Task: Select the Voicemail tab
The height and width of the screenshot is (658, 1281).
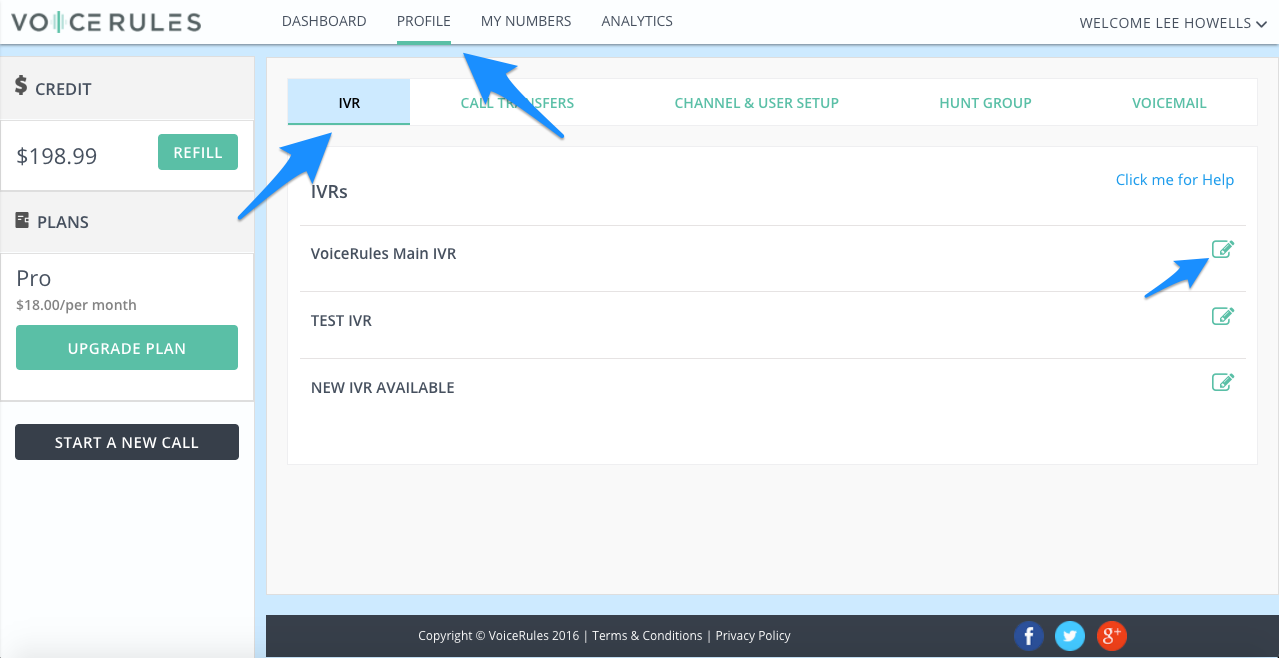Action: [1169, 102]
